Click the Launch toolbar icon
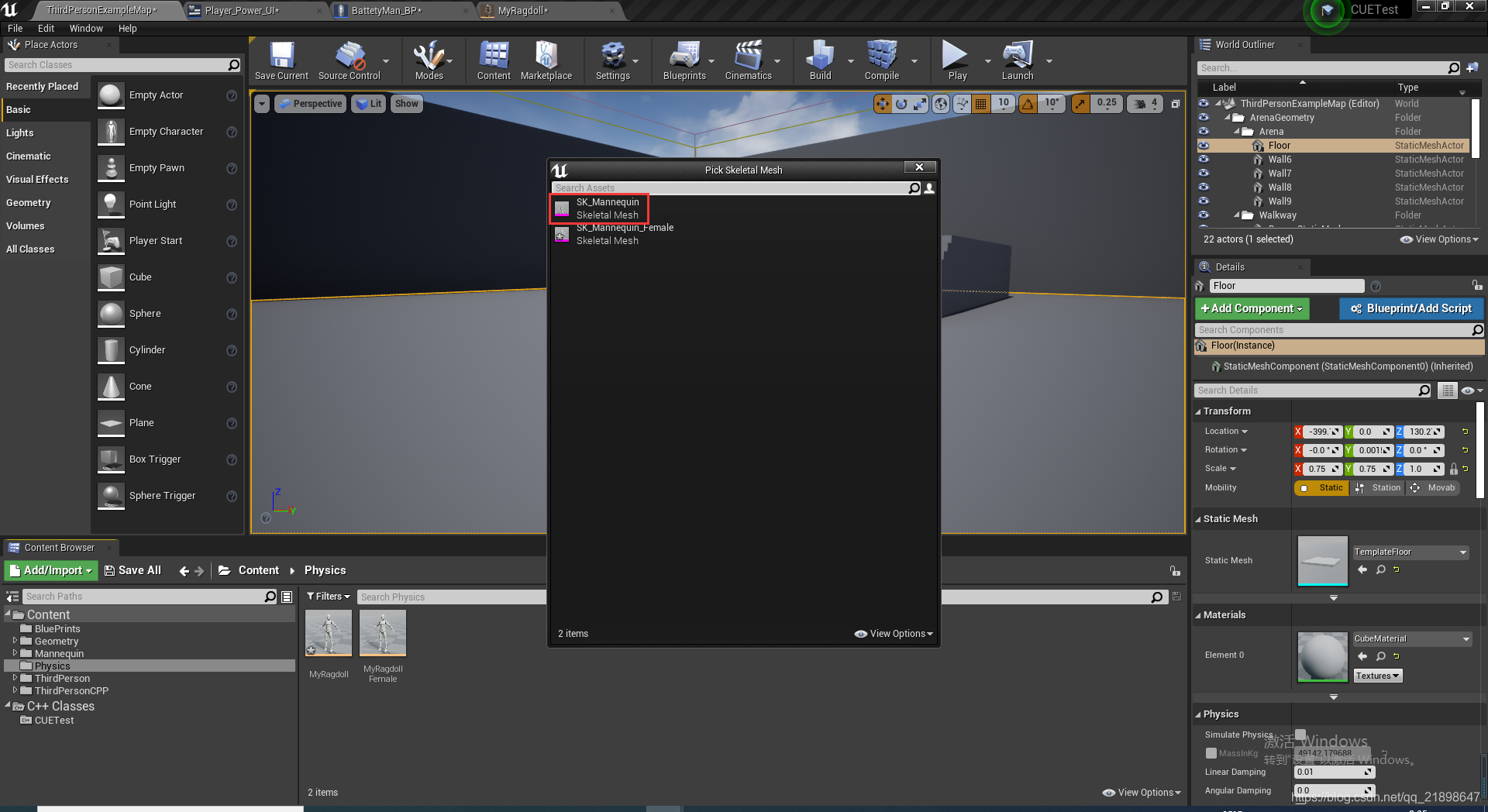1488x812 pixels. click(x=1018, y=60)
